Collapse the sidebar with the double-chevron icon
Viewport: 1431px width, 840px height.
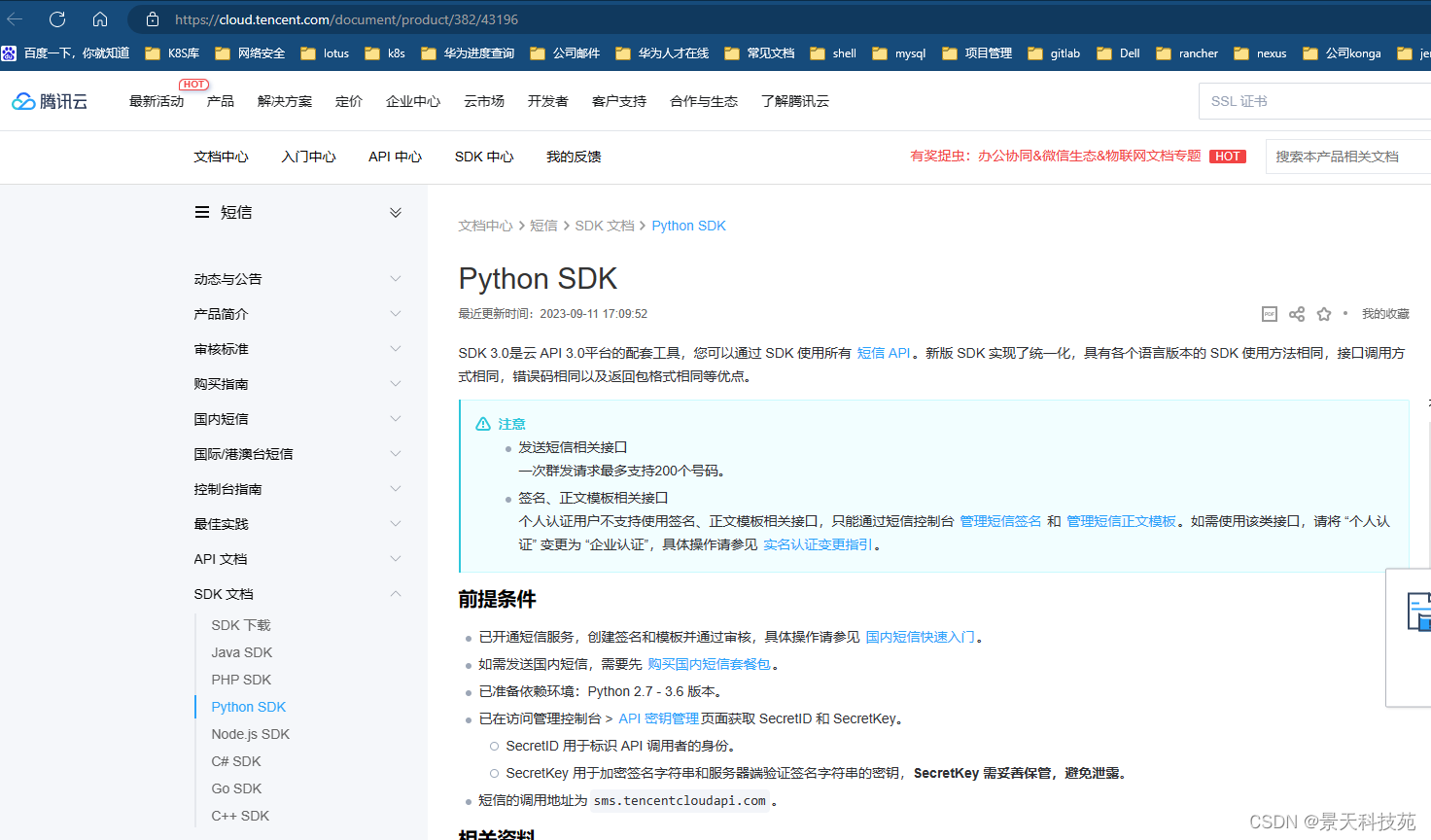(x=396, y=211)
